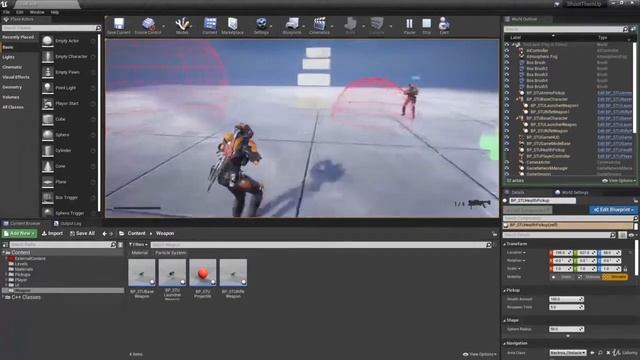
Task: Open the Filters dropdown in Content Browser
Action: (138, 244)
